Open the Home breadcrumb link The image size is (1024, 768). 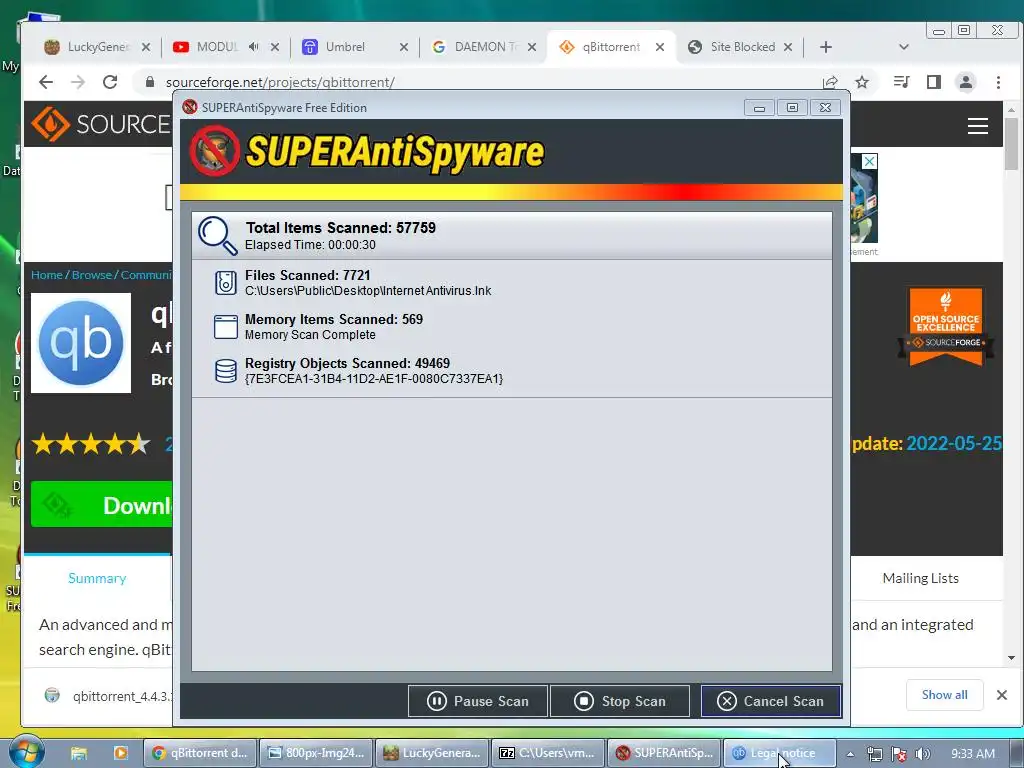46,275
